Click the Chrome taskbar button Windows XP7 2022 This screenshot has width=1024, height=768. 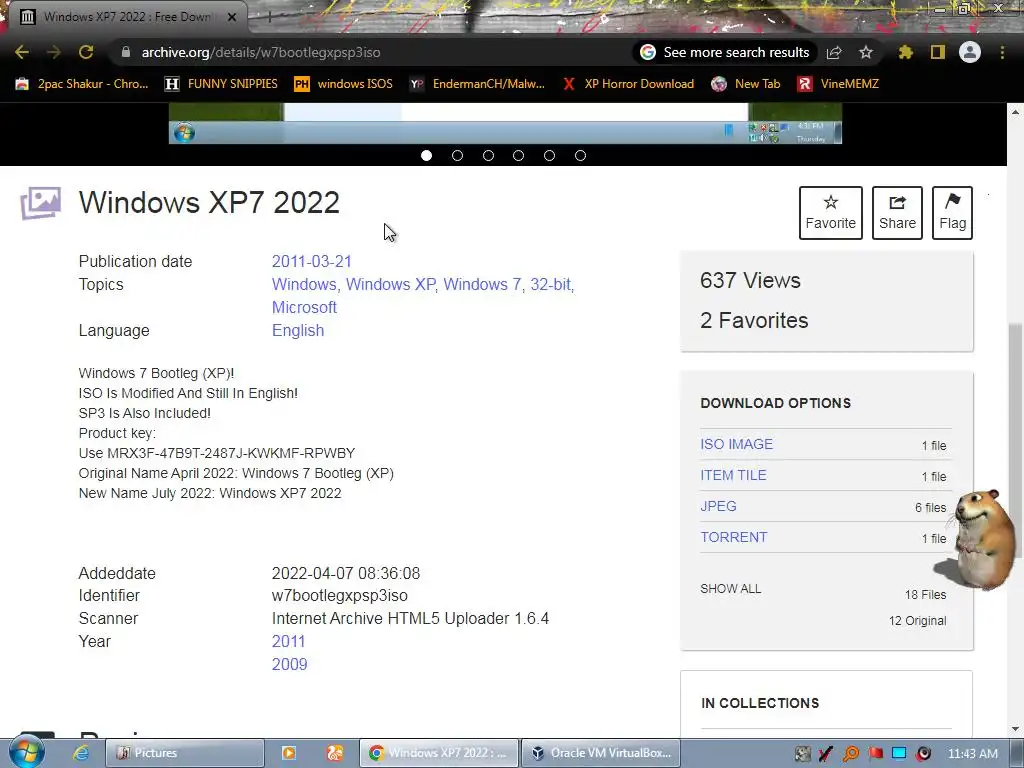[439, 753]
